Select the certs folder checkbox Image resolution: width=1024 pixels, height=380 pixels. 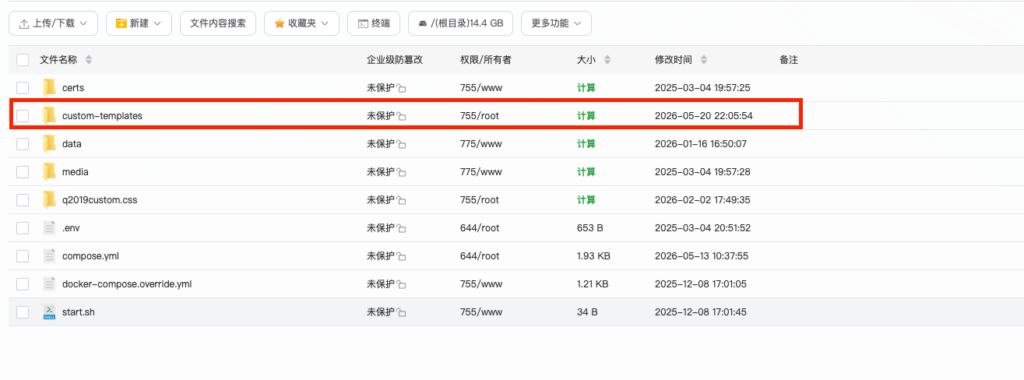(x=23, y=87)
